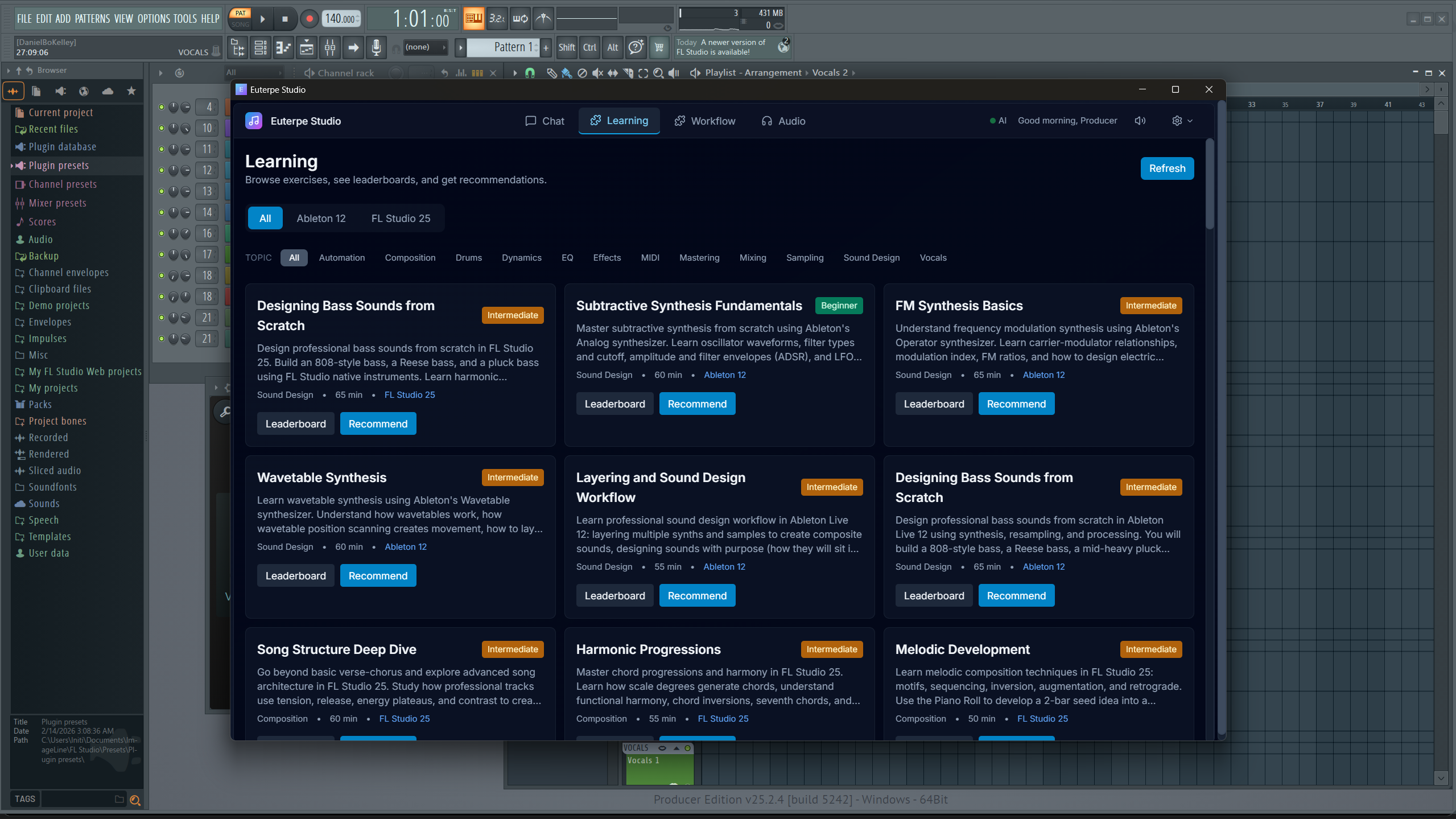Open the channel rack toolbar icon
The width and height of the screenshot is (1456, 819).
(260, 47)
